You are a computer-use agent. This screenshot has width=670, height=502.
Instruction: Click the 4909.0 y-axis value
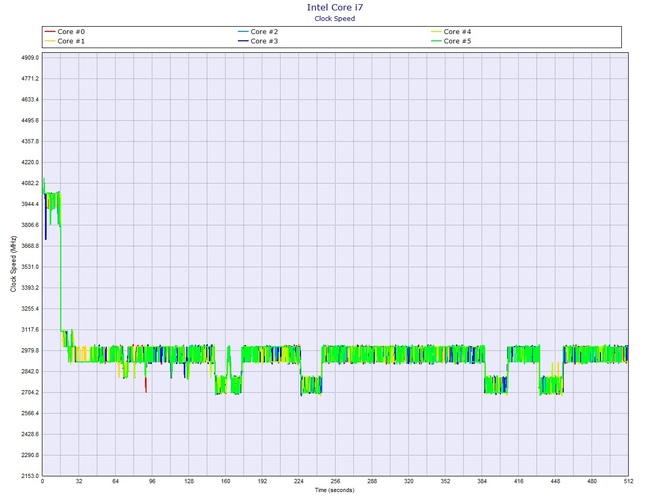point(30,58)
